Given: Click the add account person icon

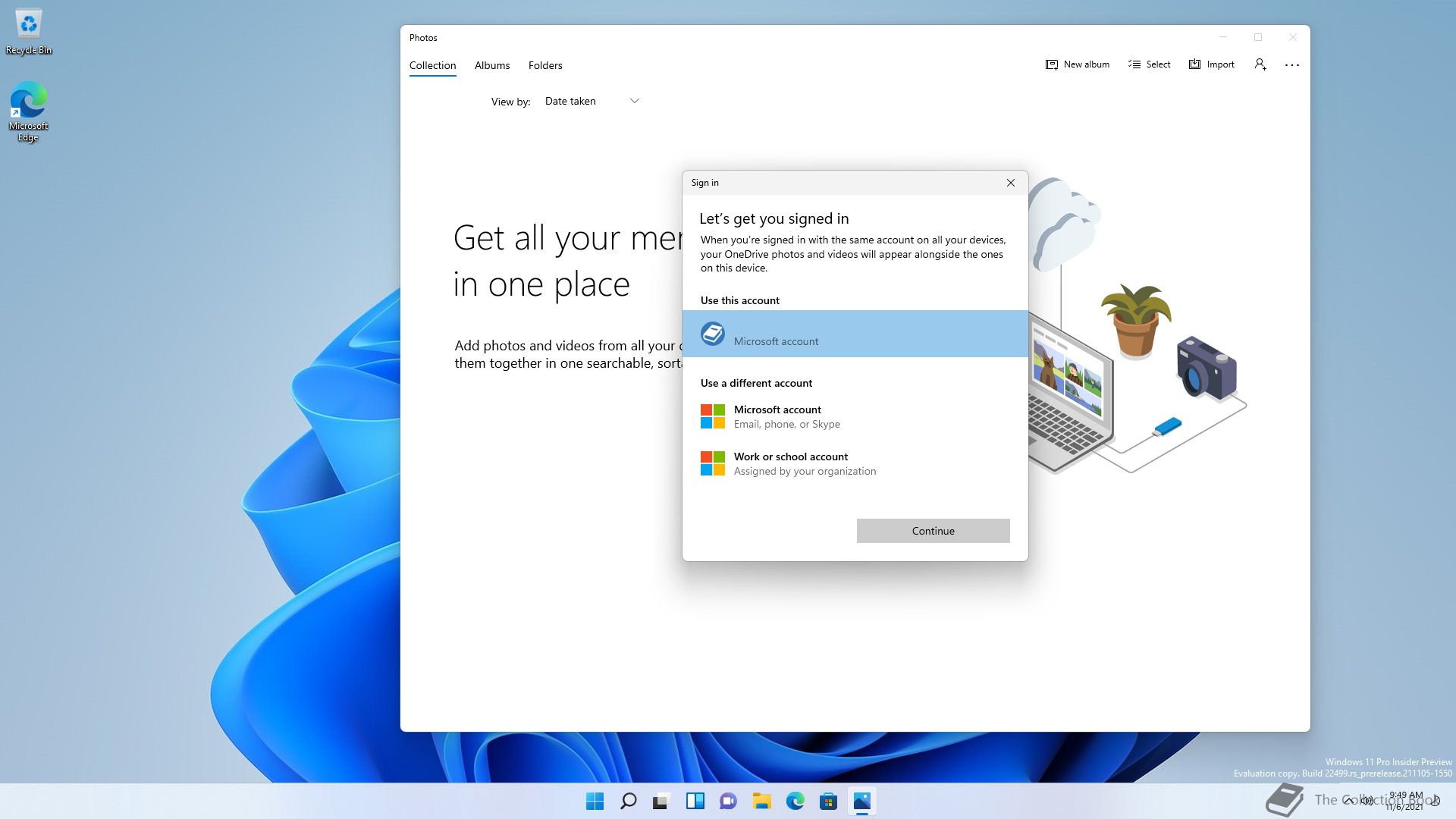Looking at the screenshot, I should tap(1260, 65).
